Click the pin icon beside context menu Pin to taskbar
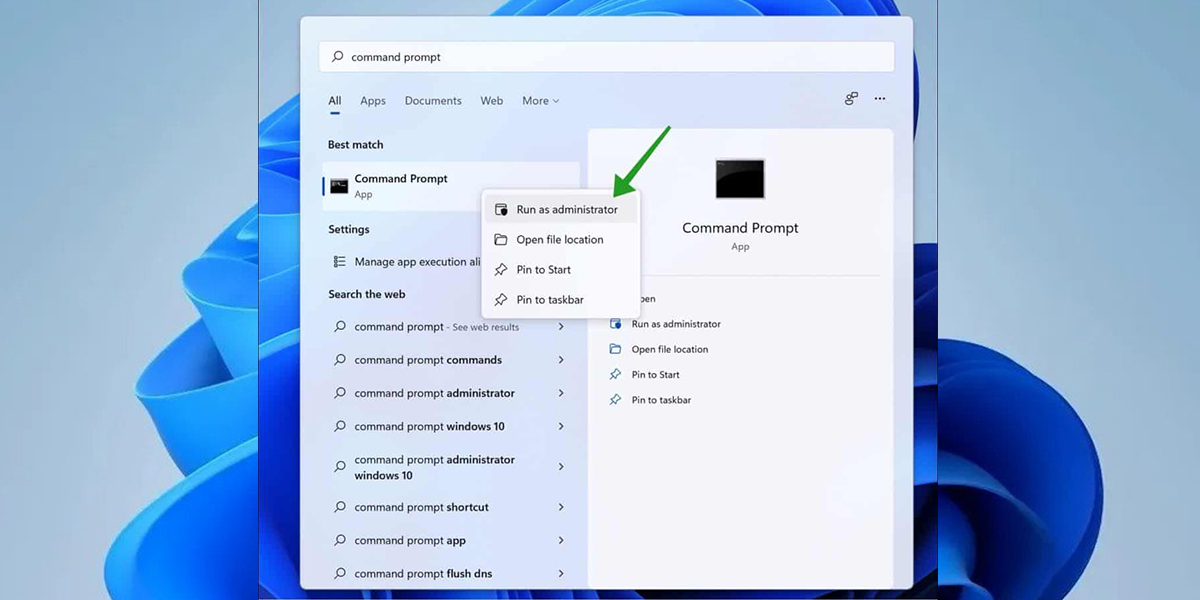The height and width of the screenshot is (600, 1200). coord(501,300)
